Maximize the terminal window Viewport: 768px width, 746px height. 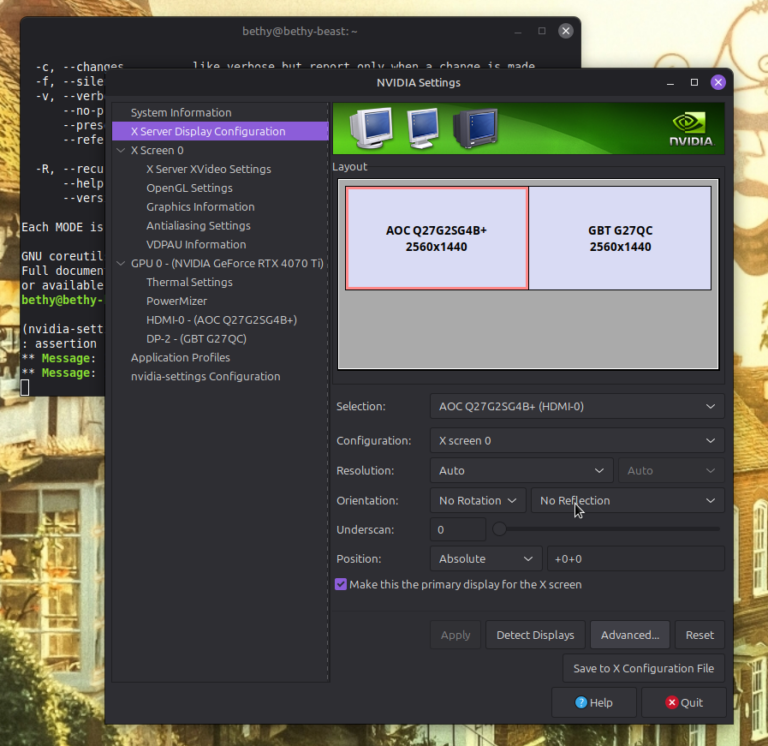[x=542, y=31]
